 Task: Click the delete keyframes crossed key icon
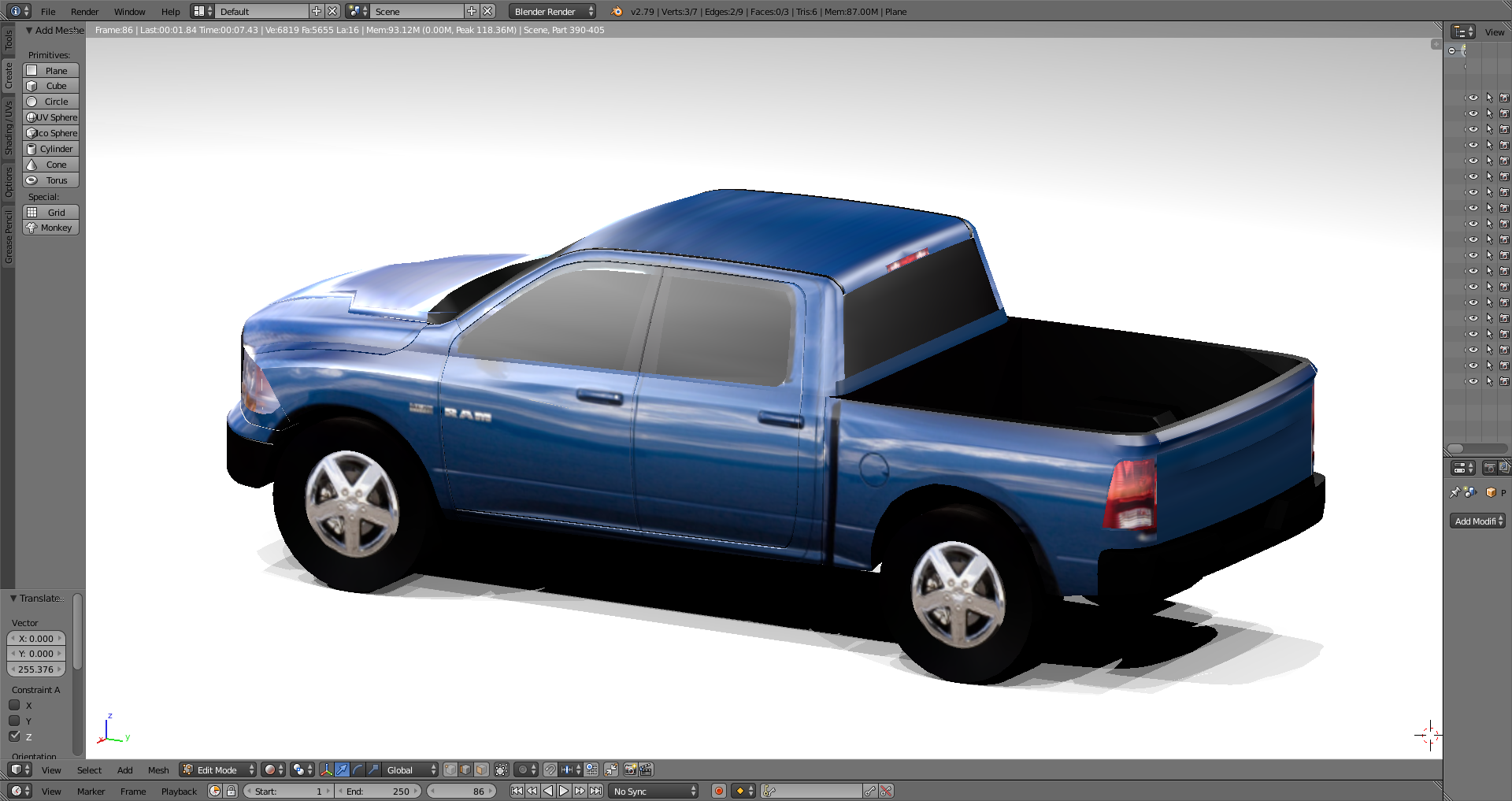tap(886, 792)
